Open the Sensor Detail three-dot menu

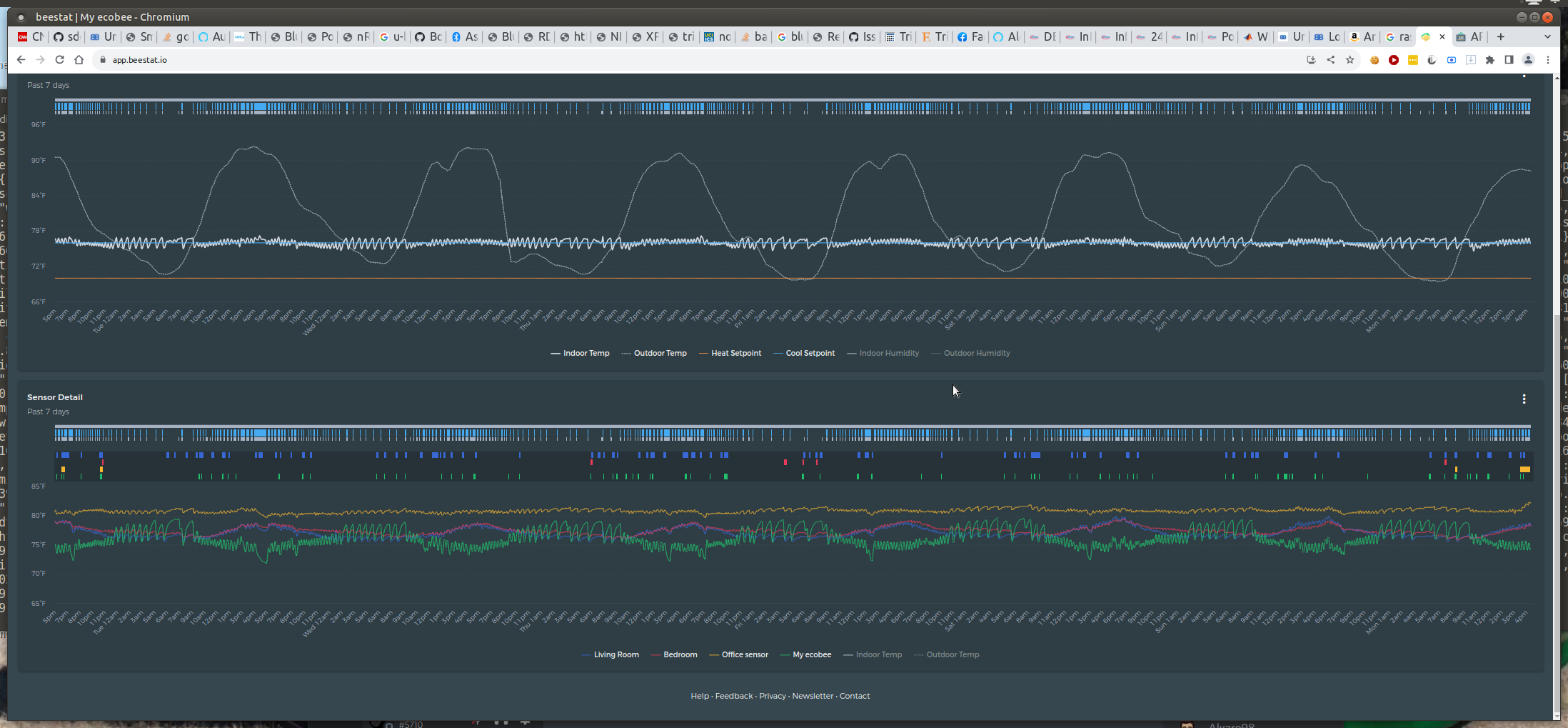click(x=1524, y=399)
